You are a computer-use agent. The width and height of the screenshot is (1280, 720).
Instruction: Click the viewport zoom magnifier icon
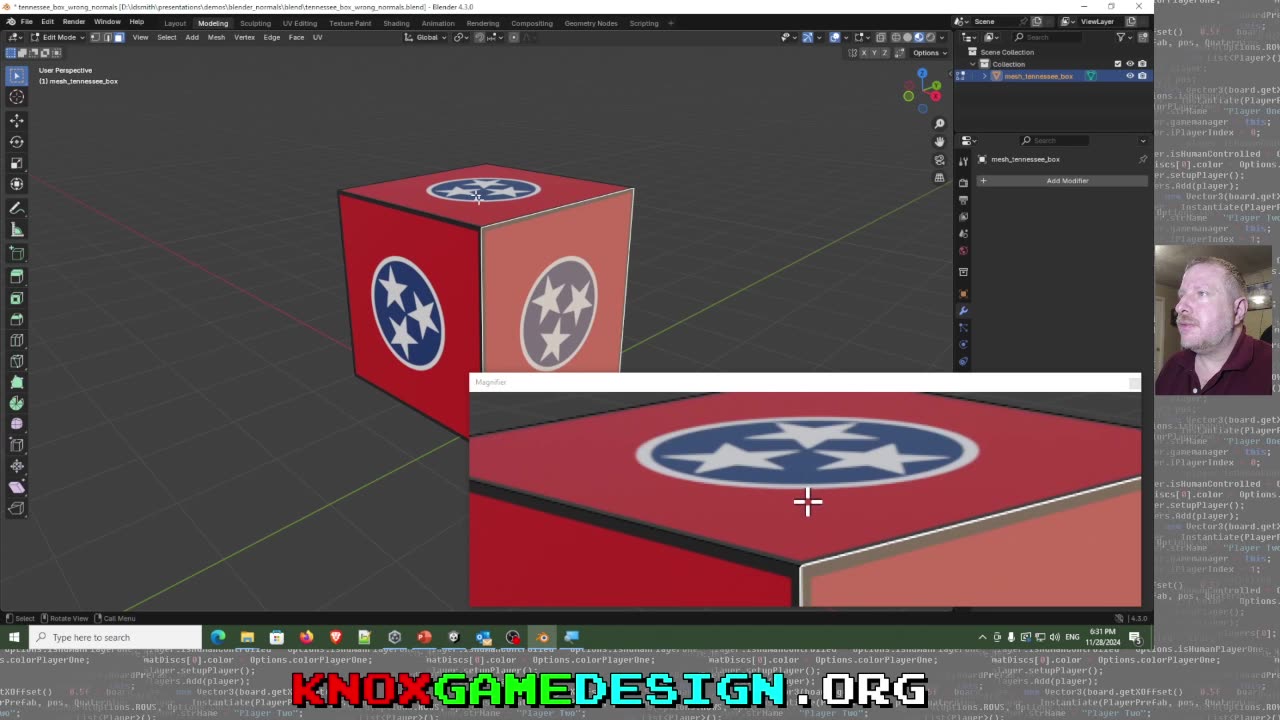click(939, 124)
